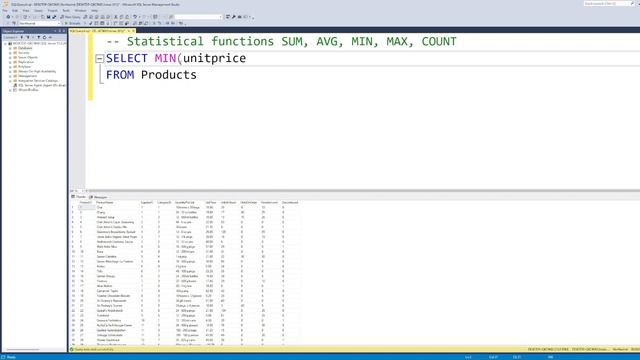Open the Edit menu
The height and width of the screenshot is (360, 640).
pyautogui.click(x=15, y=11)
